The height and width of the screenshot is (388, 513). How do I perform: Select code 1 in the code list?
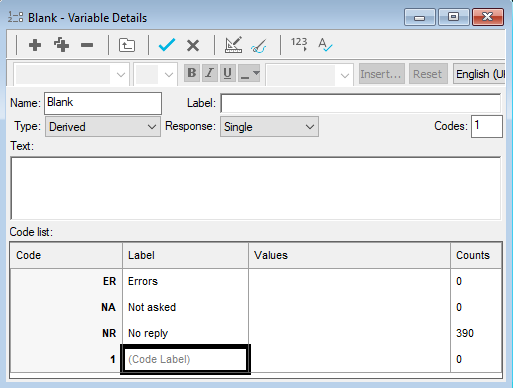(66, 359)
